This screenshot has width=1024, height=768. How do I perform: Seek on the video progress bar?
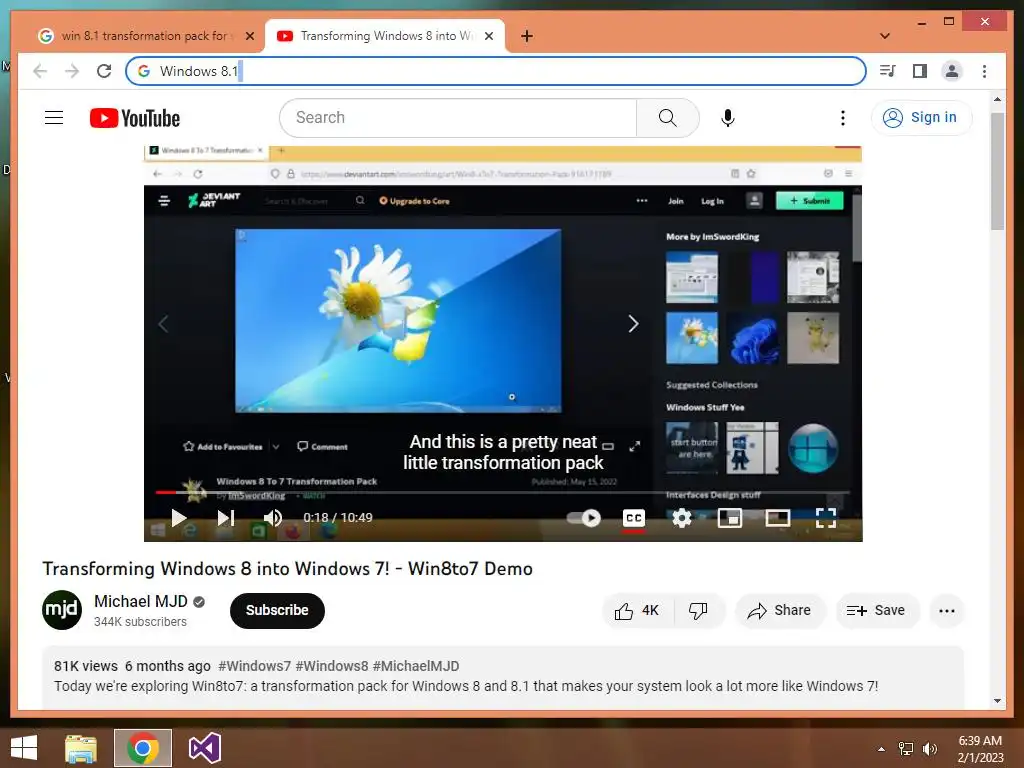(502, 492)
